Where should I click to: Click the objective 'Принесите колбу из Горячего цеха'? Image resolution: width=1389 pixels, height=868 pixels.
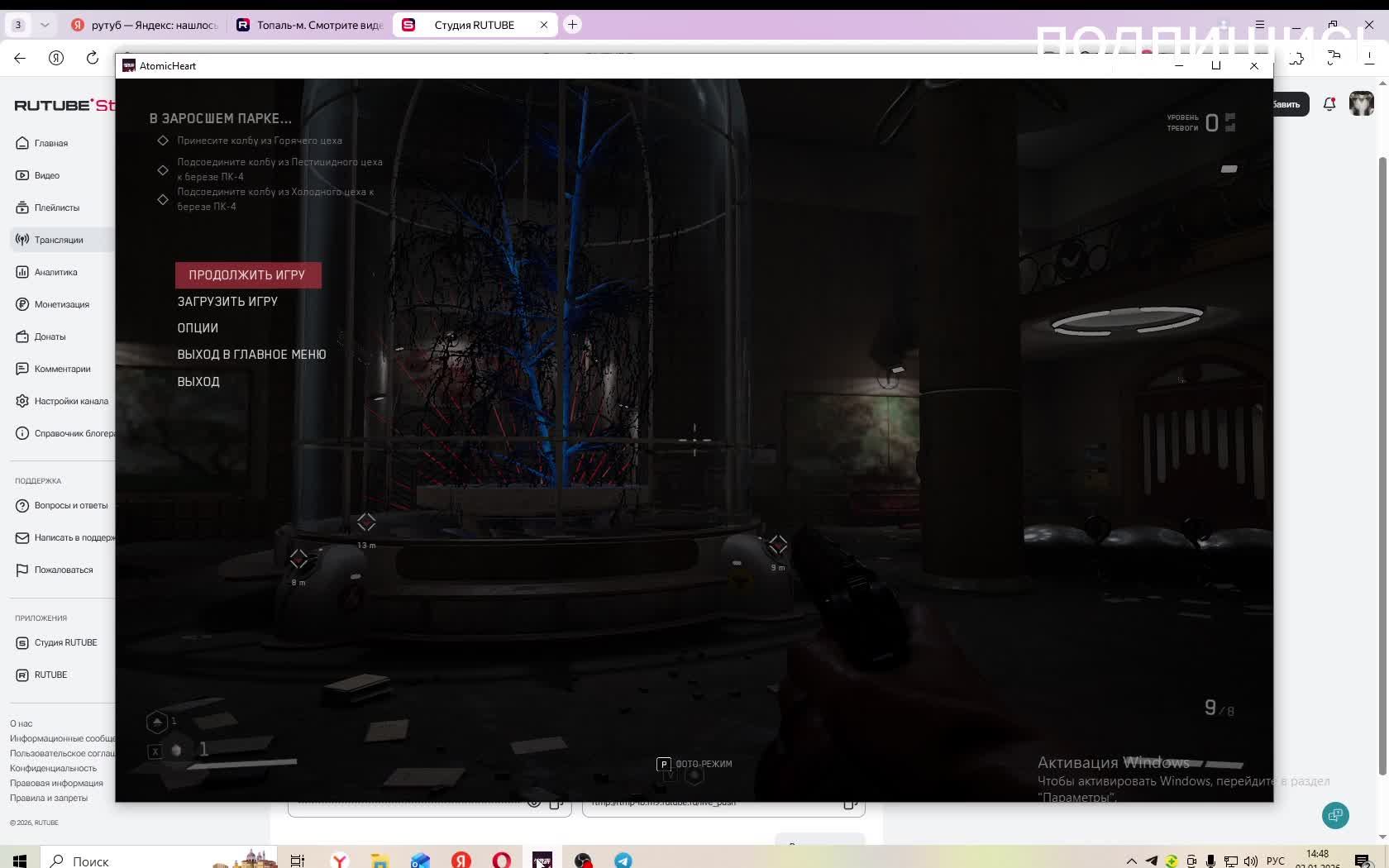(x=260, y=141)
